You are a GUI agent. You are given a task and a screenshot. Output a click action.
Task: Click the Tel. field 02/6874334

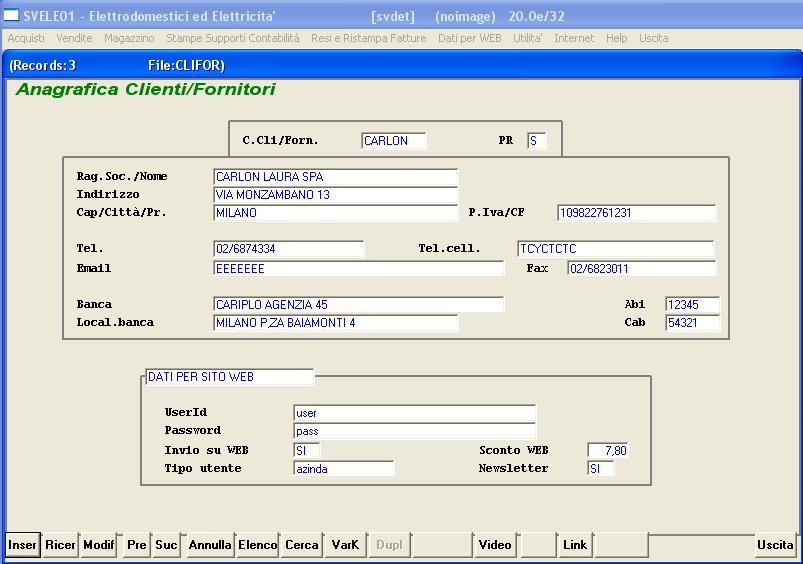pyautogui.click(x=288, y=249)
